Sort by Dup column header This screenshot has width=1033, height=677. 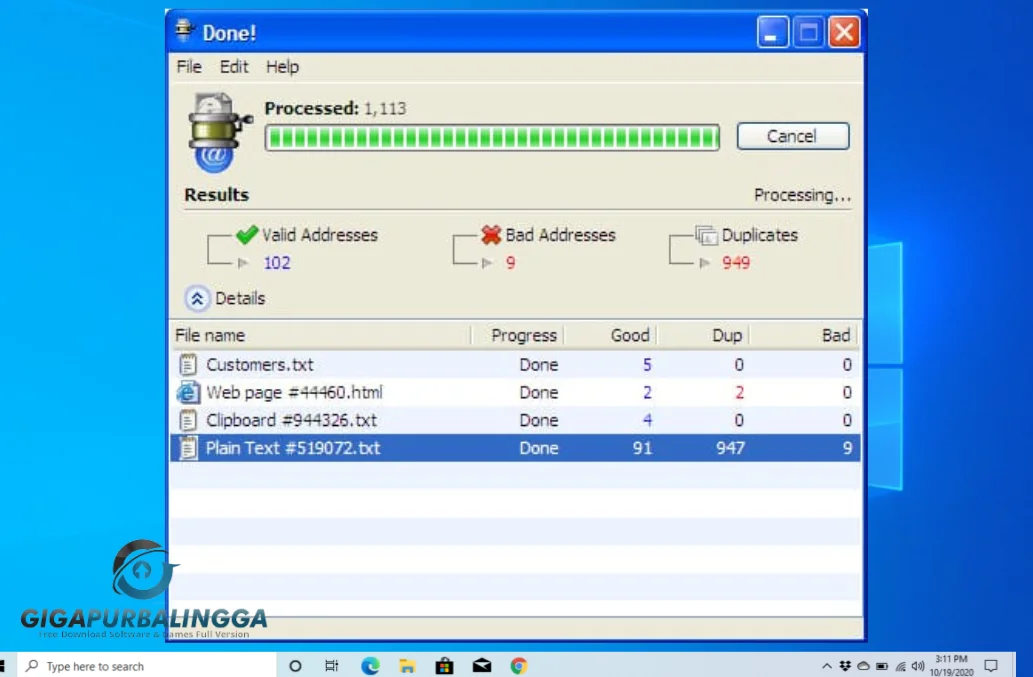coord(704,335)
